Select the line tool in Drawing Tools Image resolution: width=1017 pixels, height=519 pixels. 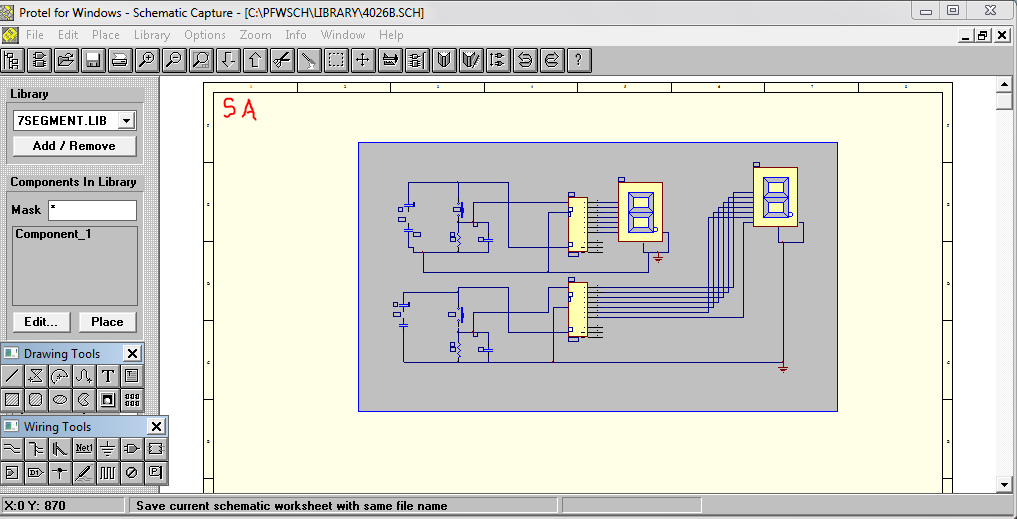(12, 376)
